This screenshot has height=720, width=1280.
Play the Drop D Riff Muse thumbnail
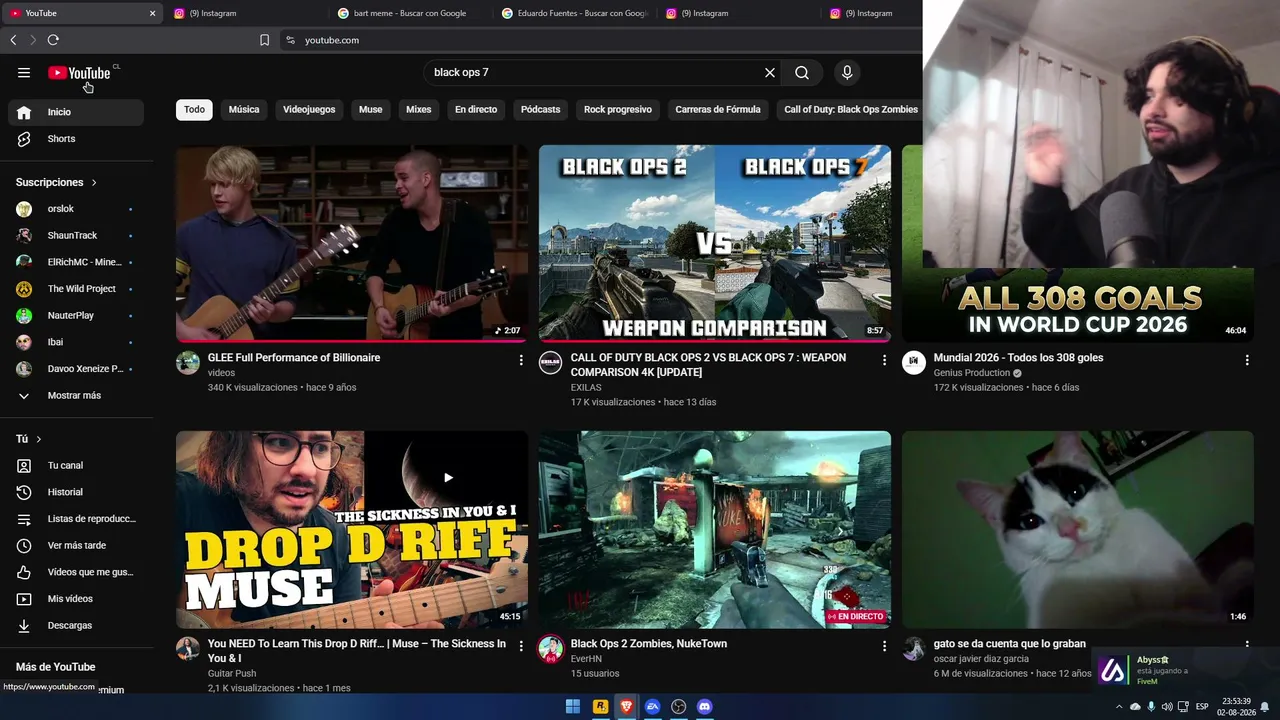pos(352,529)
